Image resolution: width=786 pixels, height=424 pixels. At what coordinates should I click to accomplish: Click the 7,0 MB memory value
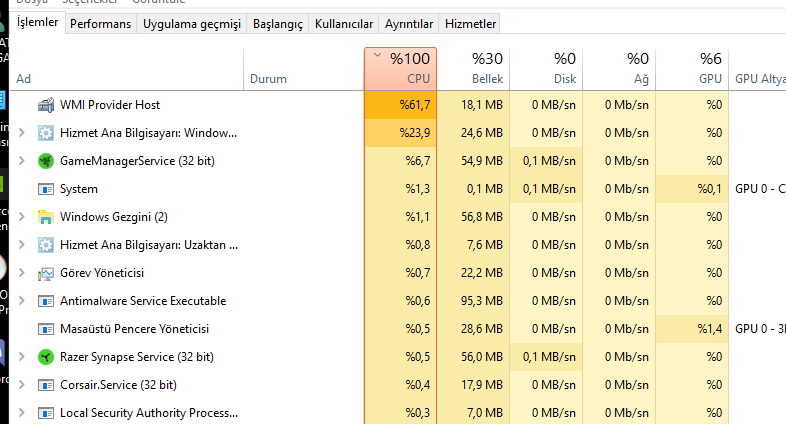485,413
